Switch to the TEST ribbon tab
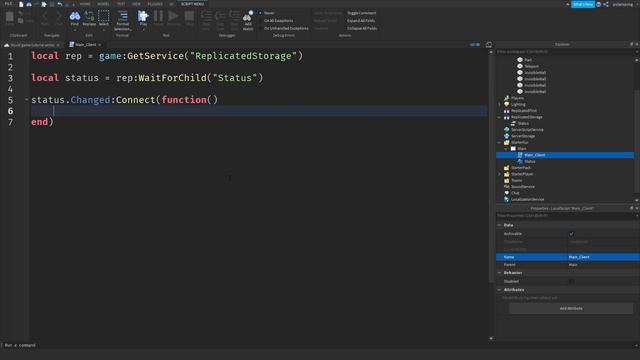640x360 pixels. click(x=121, y=4)
